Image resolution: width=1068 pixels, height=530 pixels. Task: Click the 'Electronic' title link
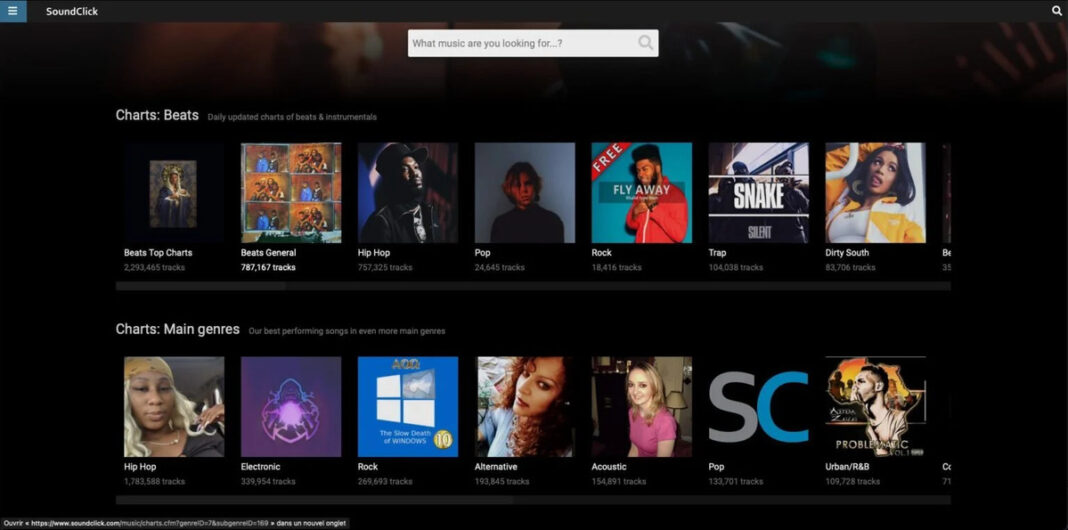click(260, 467)
